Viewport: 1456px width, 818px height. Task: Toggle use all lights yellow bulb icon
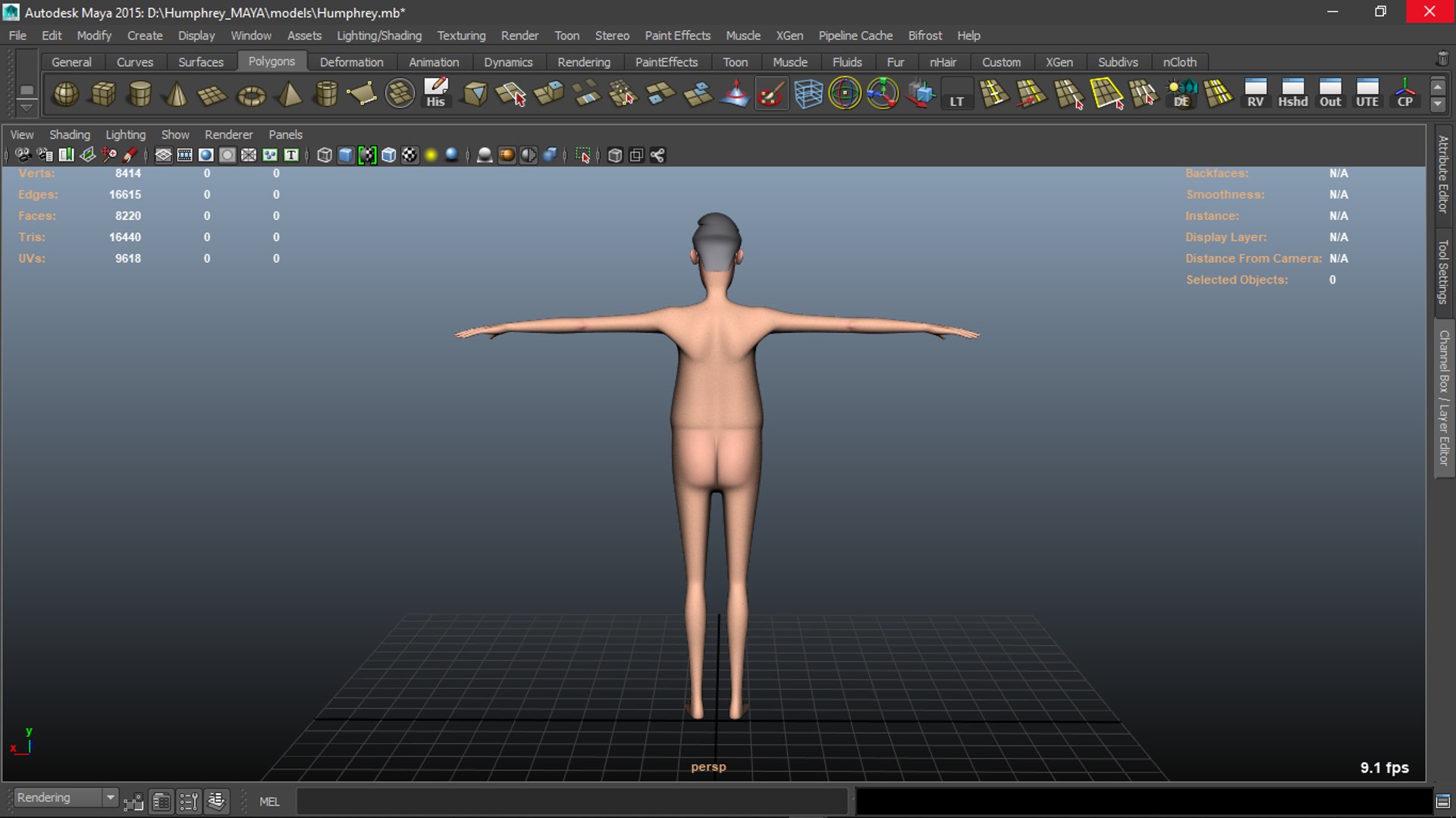[x=431, y=155]
